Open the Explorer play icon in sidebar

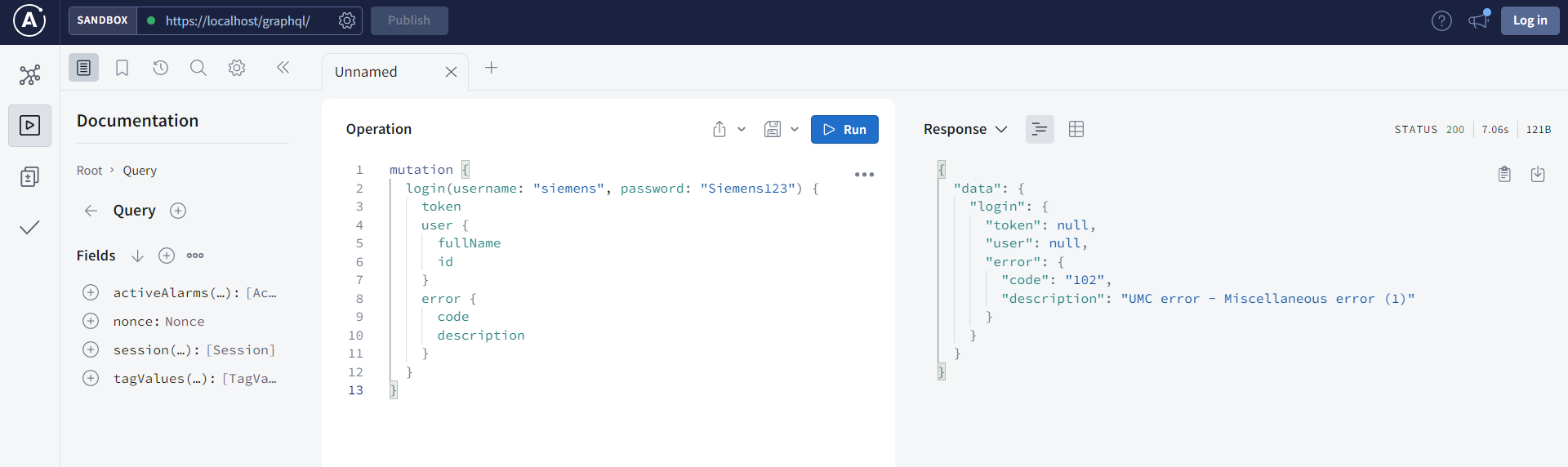[29, 126]
